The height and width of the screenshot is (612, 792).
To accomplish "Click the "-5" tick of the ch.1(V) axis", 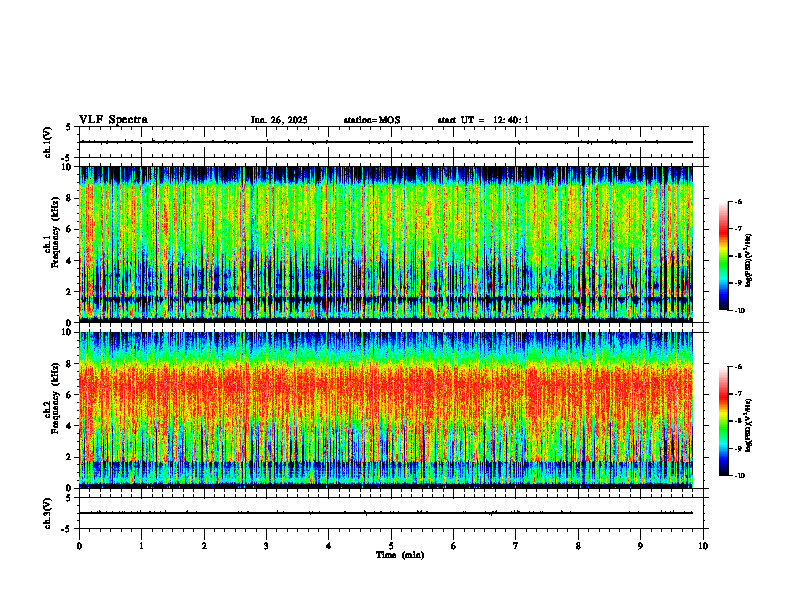I will point(66,158).
